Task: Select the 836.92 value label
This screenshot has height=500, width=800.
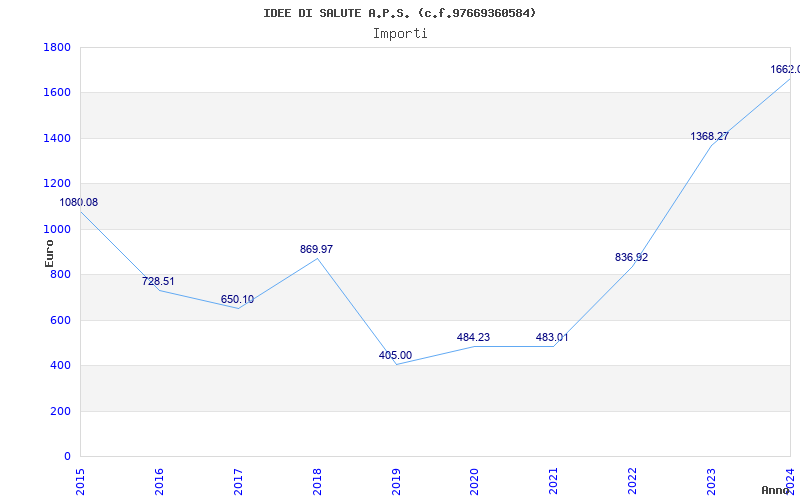Action: [631, 258]
